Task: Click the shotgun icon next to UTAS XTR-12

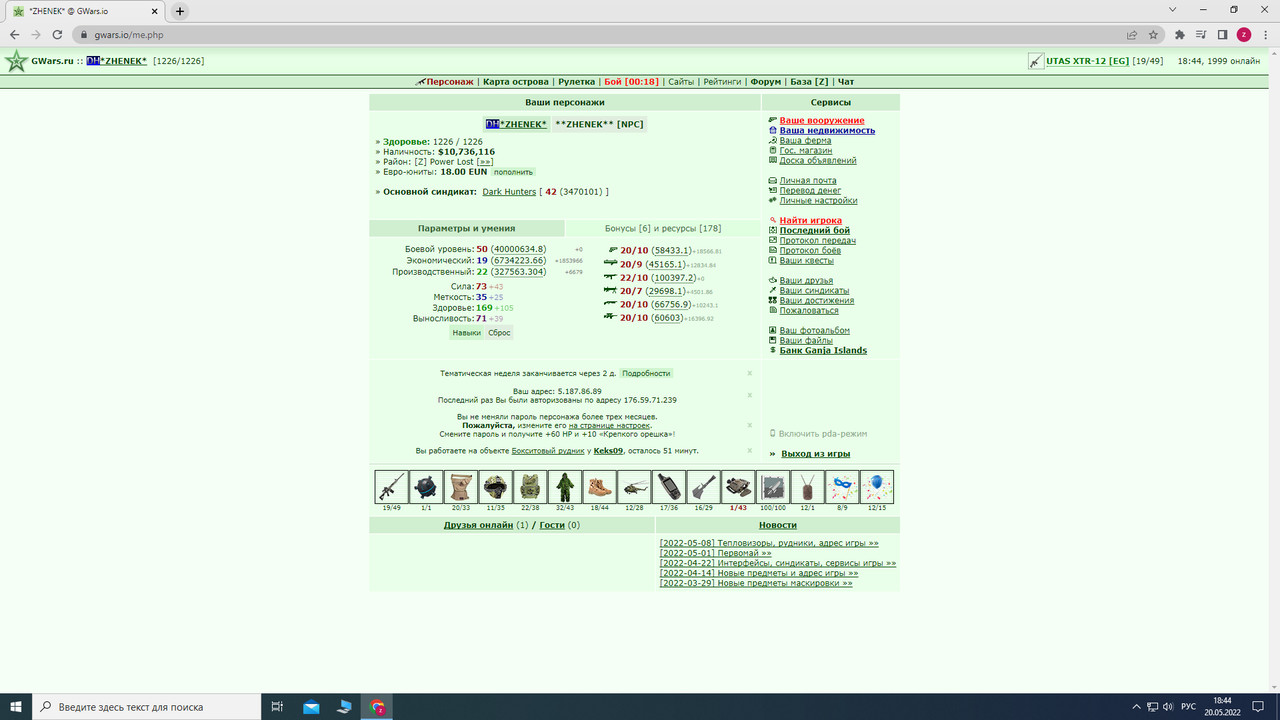Action: (1036, 61)
